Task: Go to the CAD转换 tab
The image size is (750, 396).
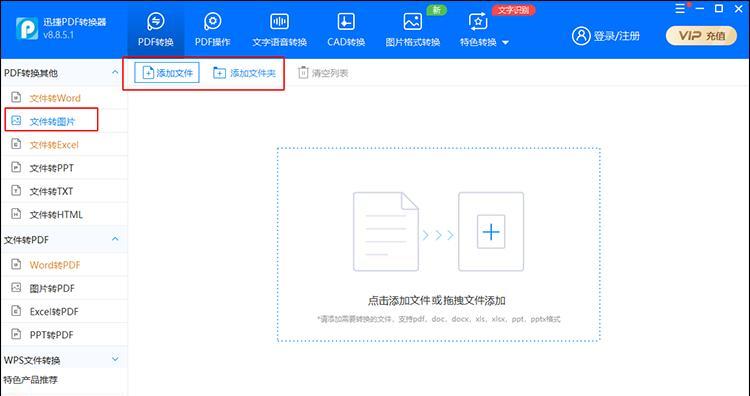Action: 346,29
